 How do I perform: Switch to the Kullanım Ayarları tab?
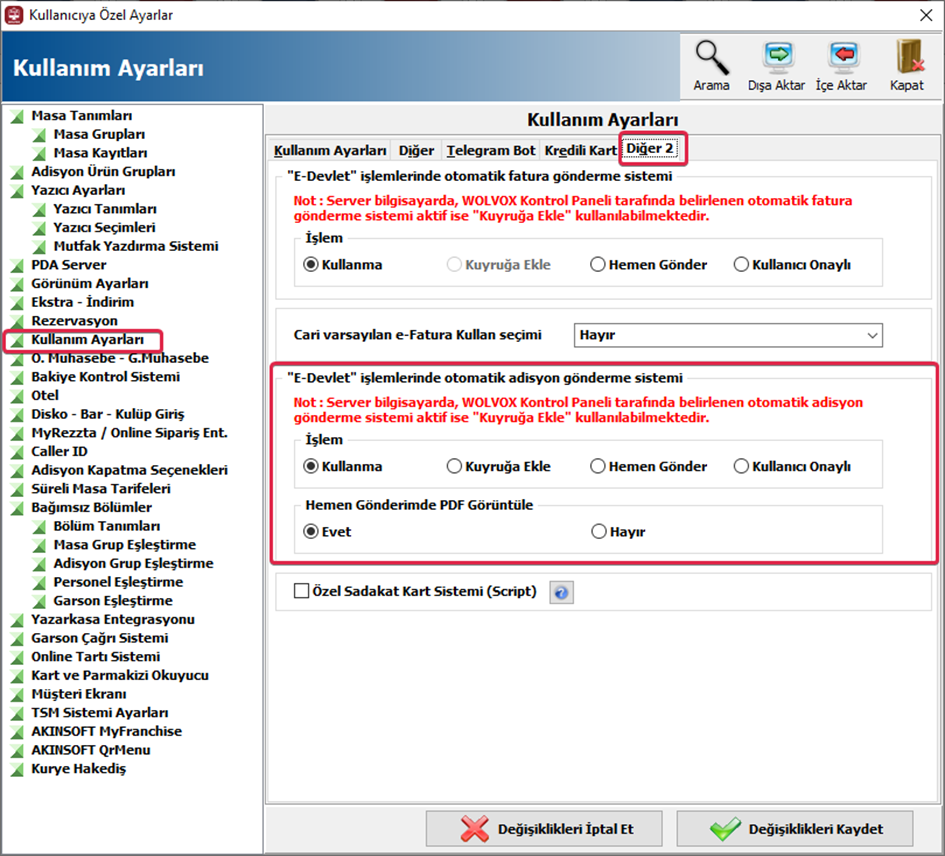click(330, 150)
